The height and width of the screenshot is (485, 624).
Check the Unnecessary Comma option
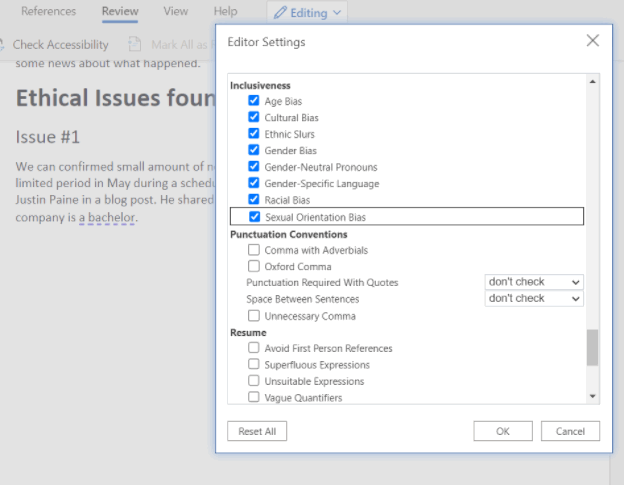(254, 316)
